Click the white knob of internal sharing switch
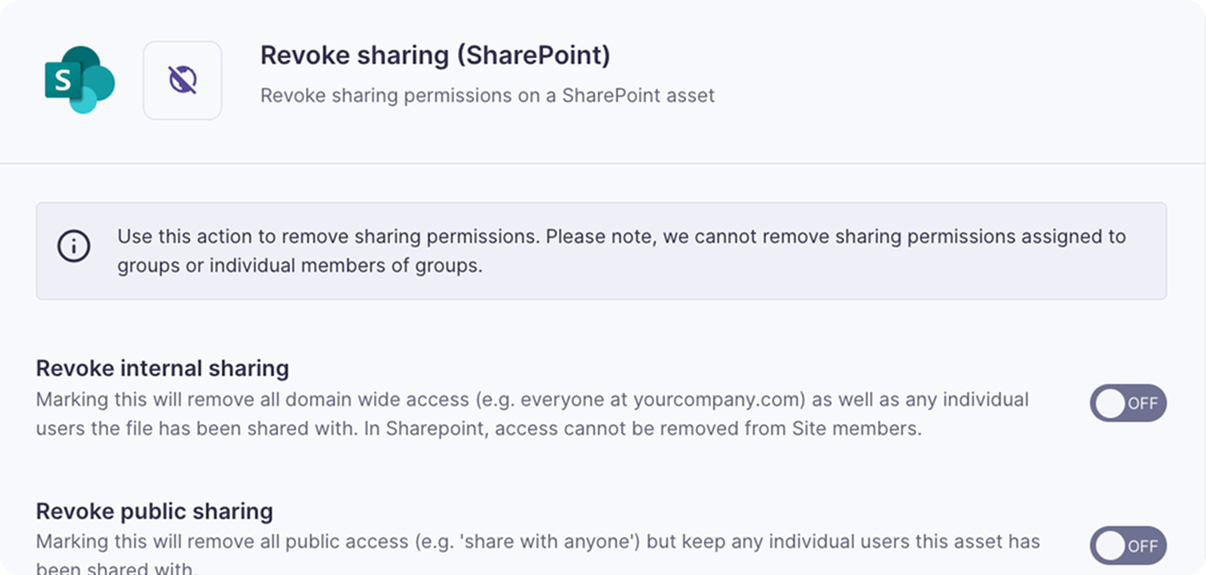 pos(1110,403)
